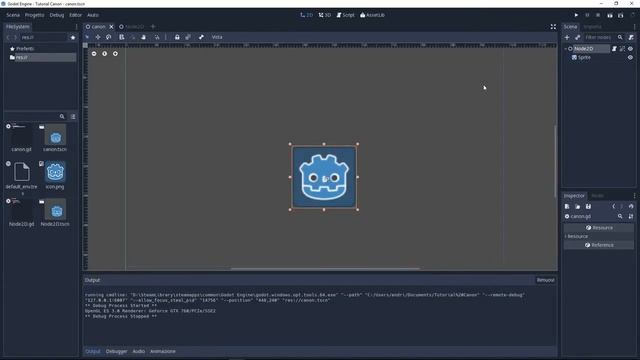This screenshot has width=640, height=360.
Task: Lock the selected object
Action: point(177,37)
